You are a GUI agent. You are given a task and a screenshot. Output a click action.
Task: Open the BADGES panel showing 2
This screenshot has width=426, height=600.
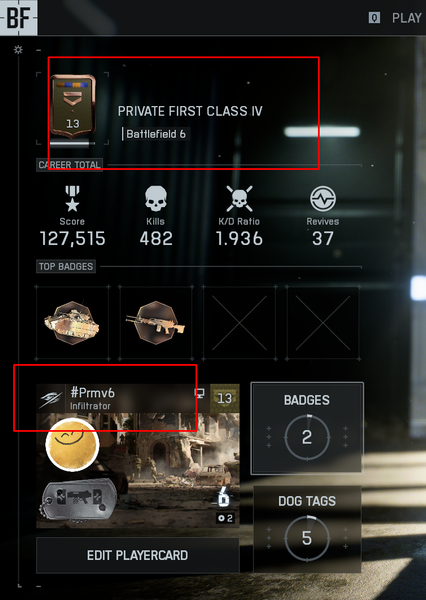[307, 428]
